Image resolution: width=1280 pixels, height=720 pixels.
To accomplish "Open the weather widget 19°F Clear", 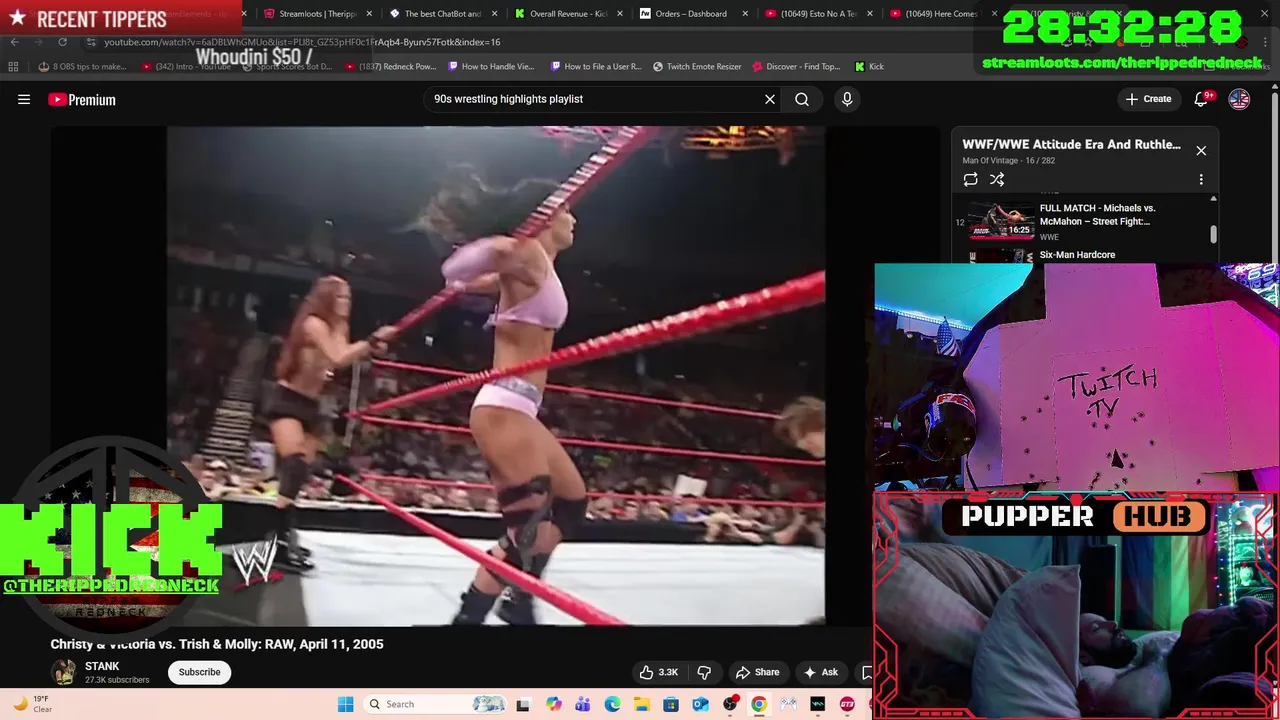I will [32, 704].
